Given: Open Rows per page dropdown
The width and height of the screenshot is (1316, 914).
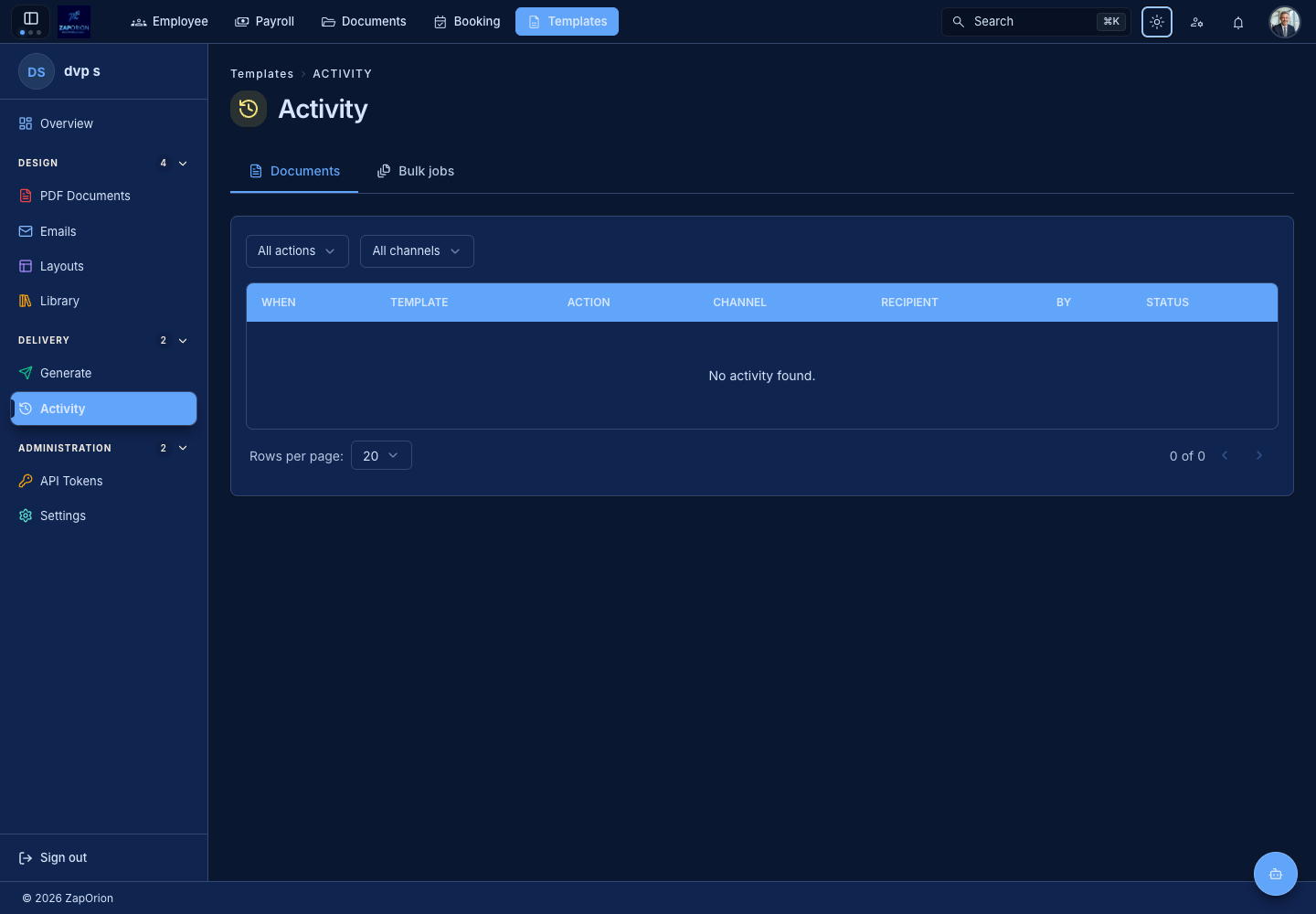Looking at the screenshot, I should [381, 455].
